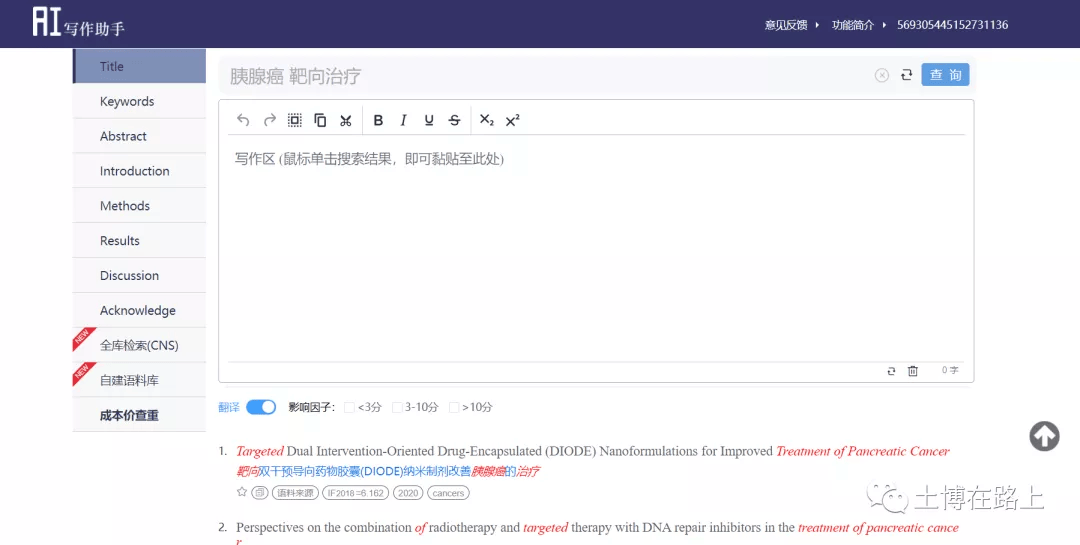
Task: Open the Introduction section
Action: point(139,171)
